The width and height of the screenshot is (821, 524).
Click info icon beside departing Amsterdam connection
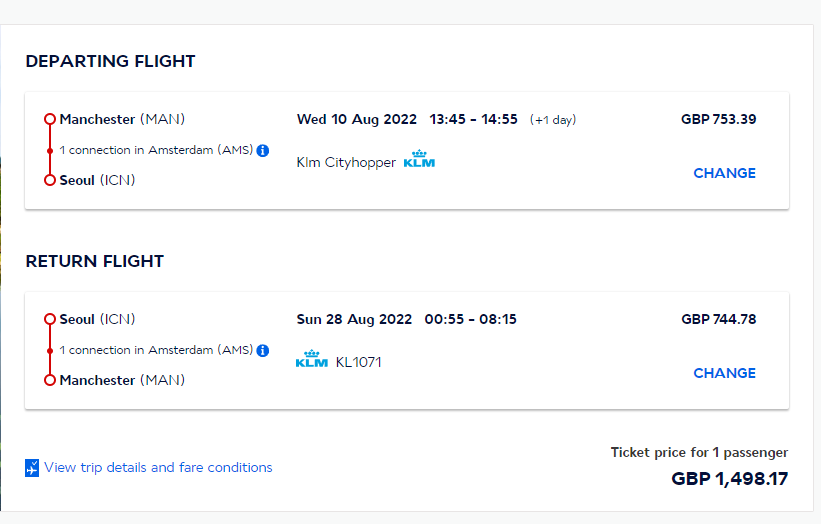coord(263,150)
